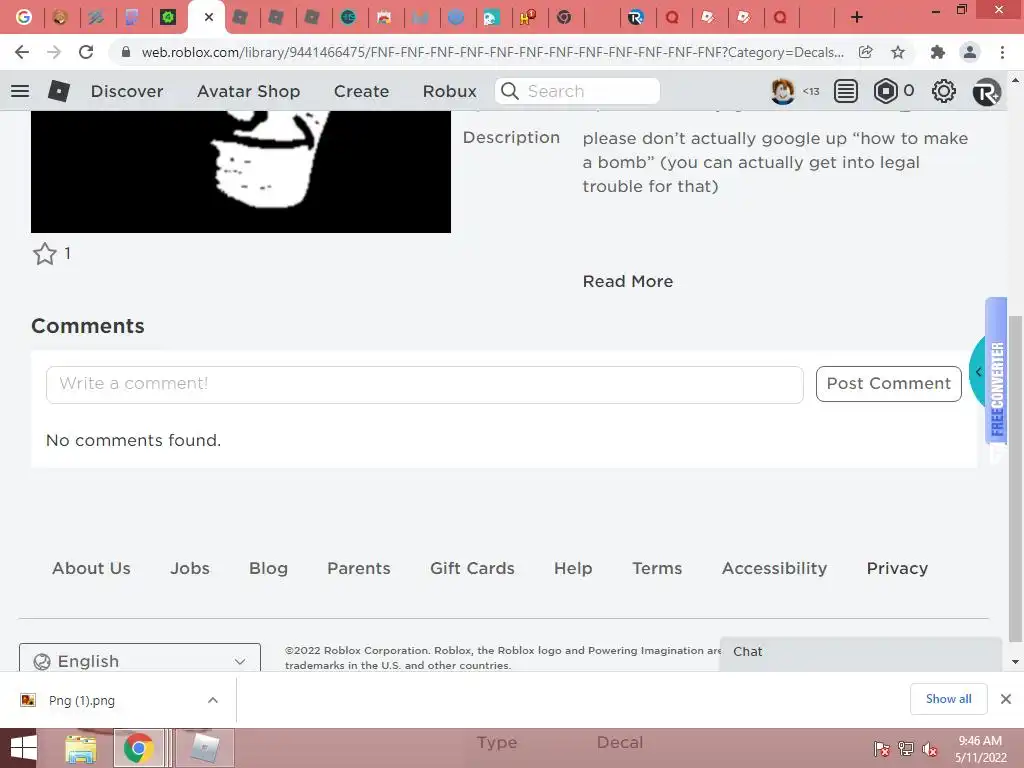This screenshot has height=768, width=1024.
Task: Open the Windows Start menu
Action: pos(24,748)
